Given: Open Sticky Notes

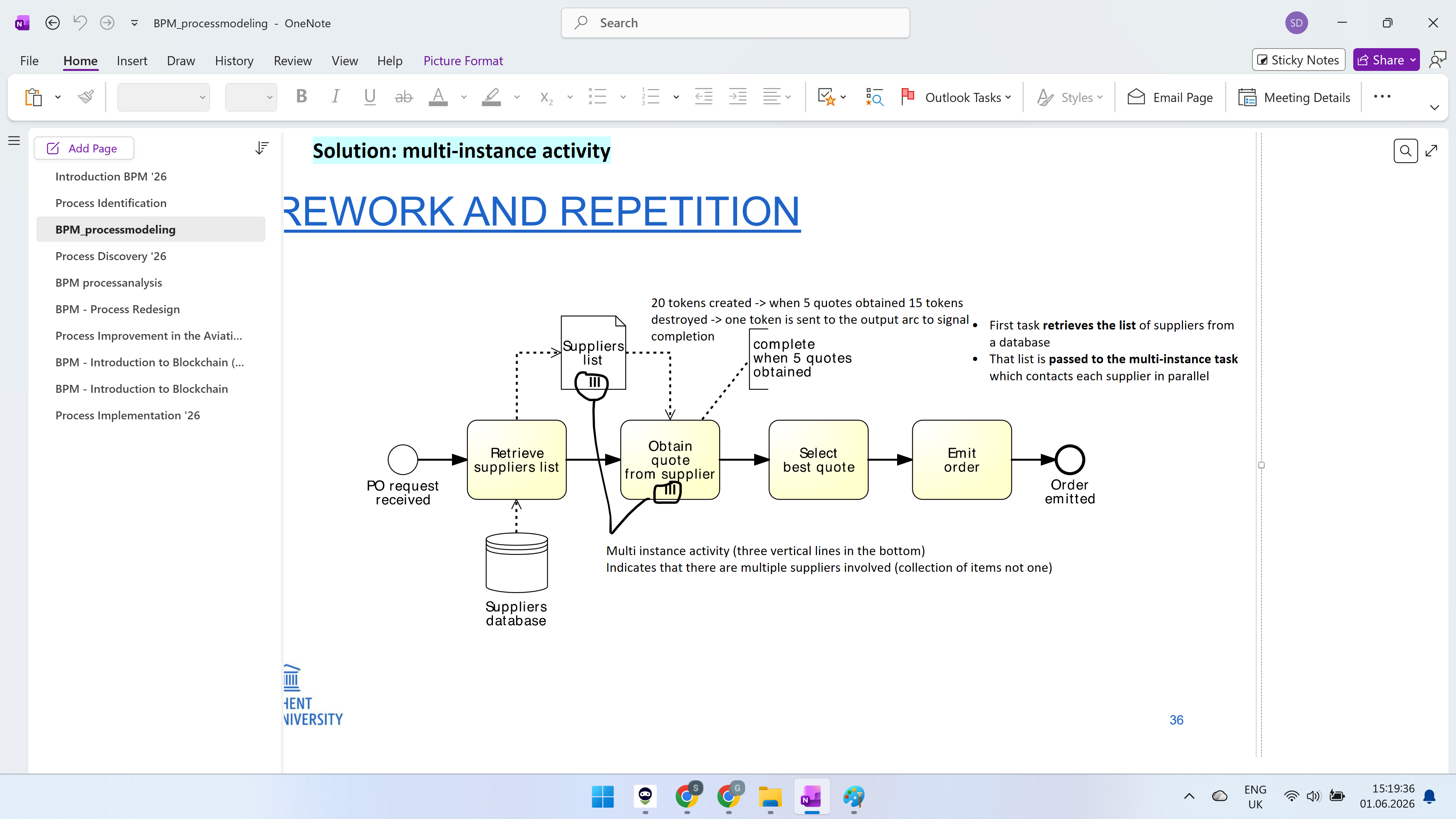Looking at the screenshot, I should (x=1298, y=60).
